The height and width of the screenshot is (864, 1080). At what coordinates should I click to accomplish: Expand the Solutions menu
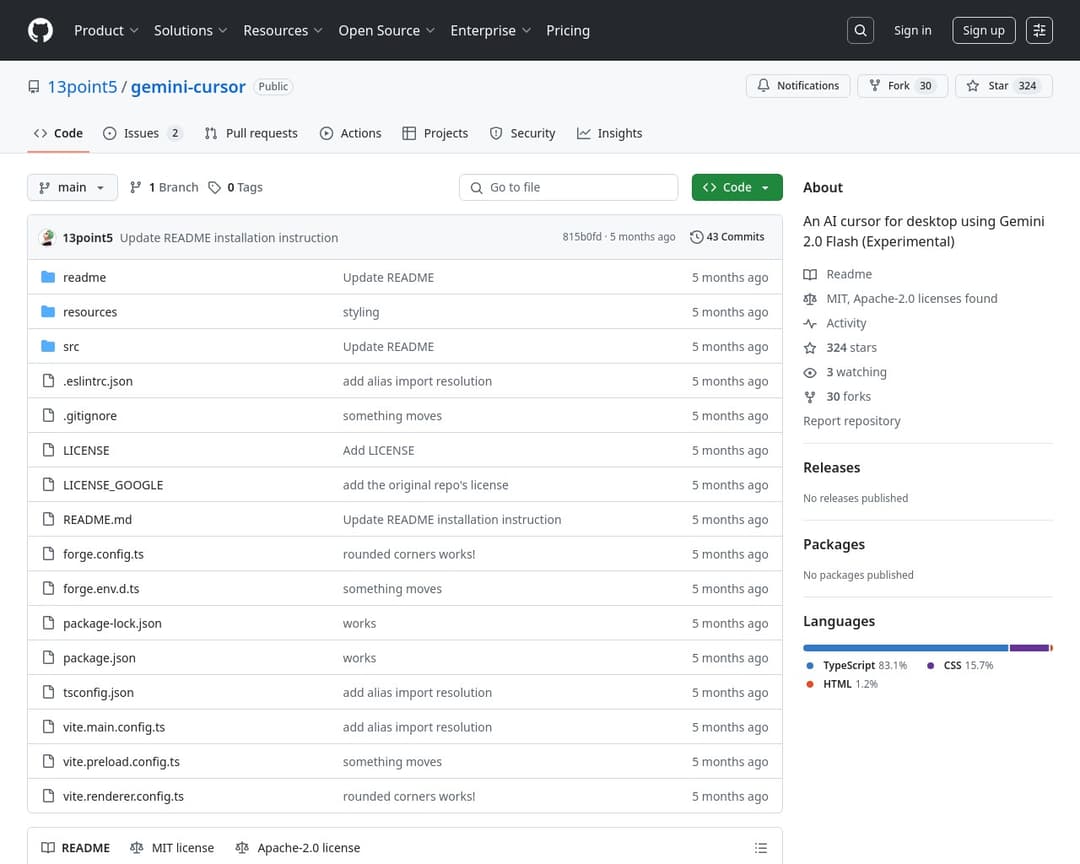190,30
